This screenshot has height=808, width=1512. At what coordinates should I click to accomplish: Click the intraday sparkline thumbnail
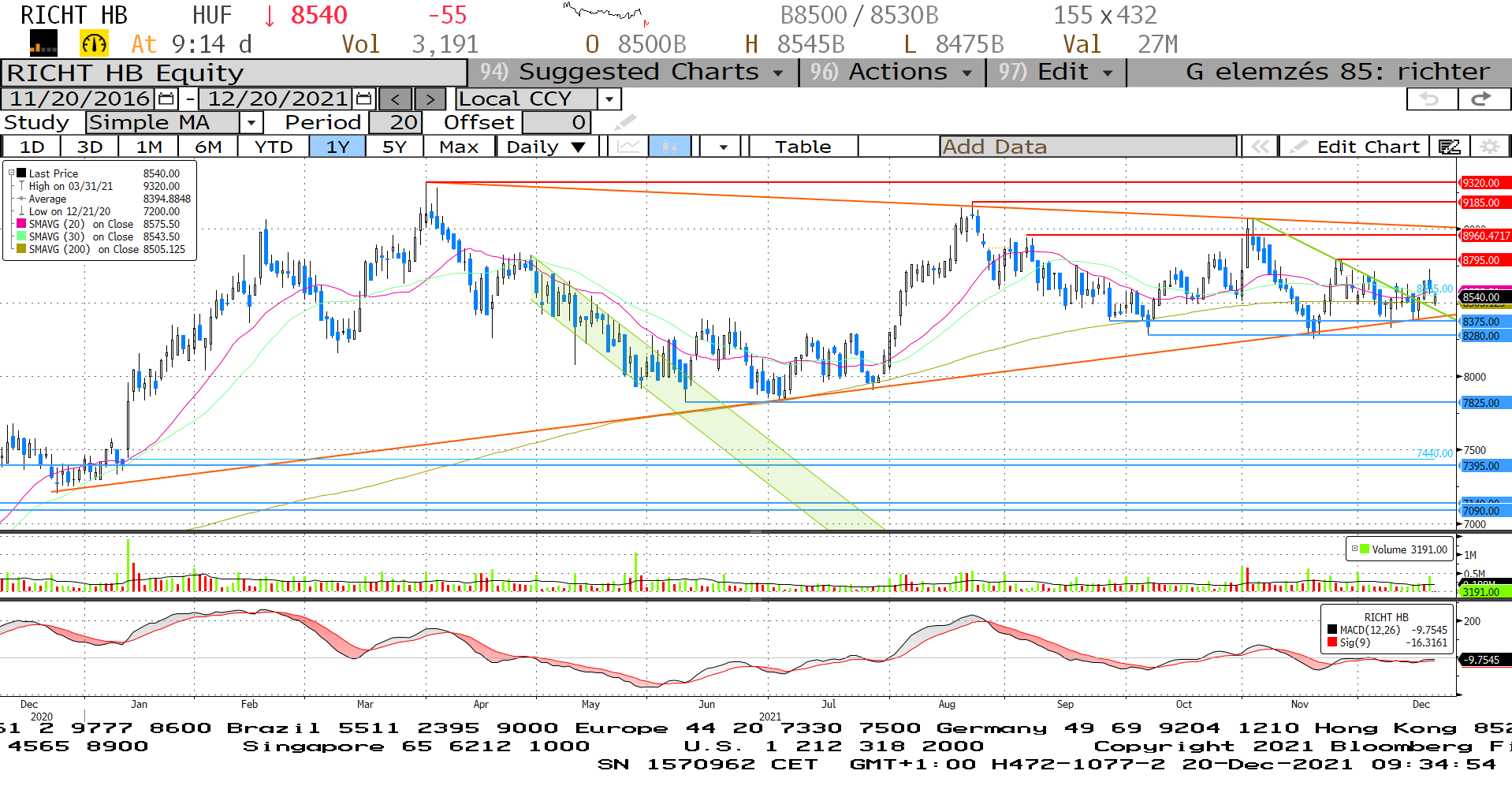coord(605,13)
